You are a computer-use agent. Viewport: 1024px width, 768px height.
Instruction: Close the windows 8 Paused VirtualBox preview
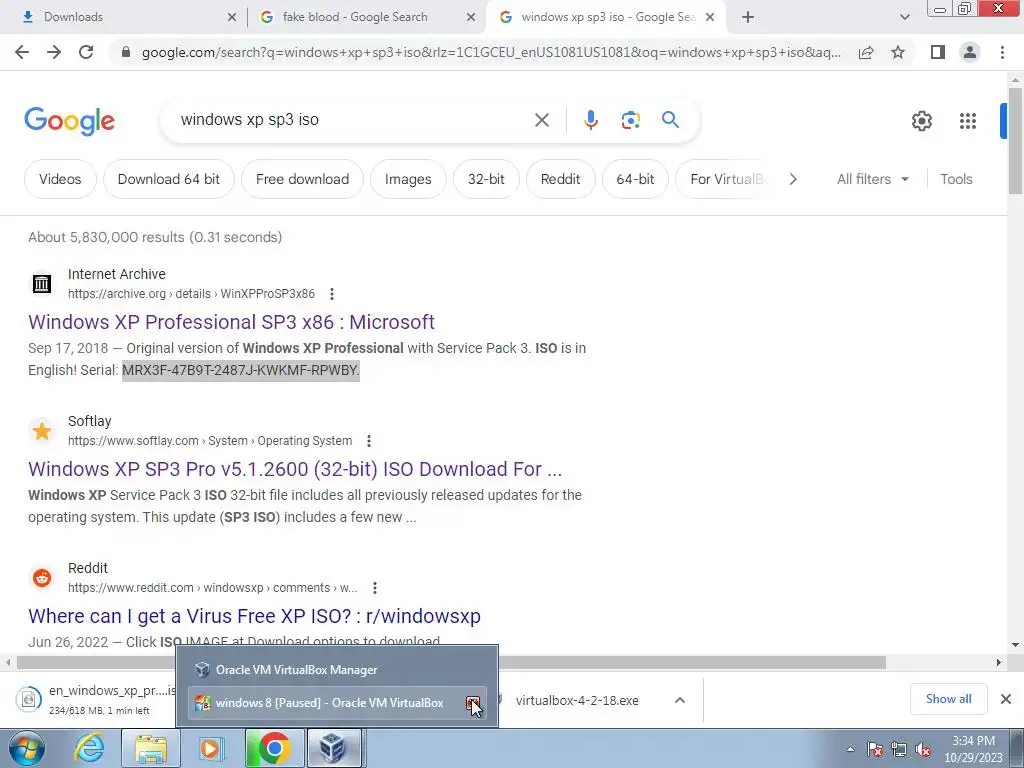point(473,703)
